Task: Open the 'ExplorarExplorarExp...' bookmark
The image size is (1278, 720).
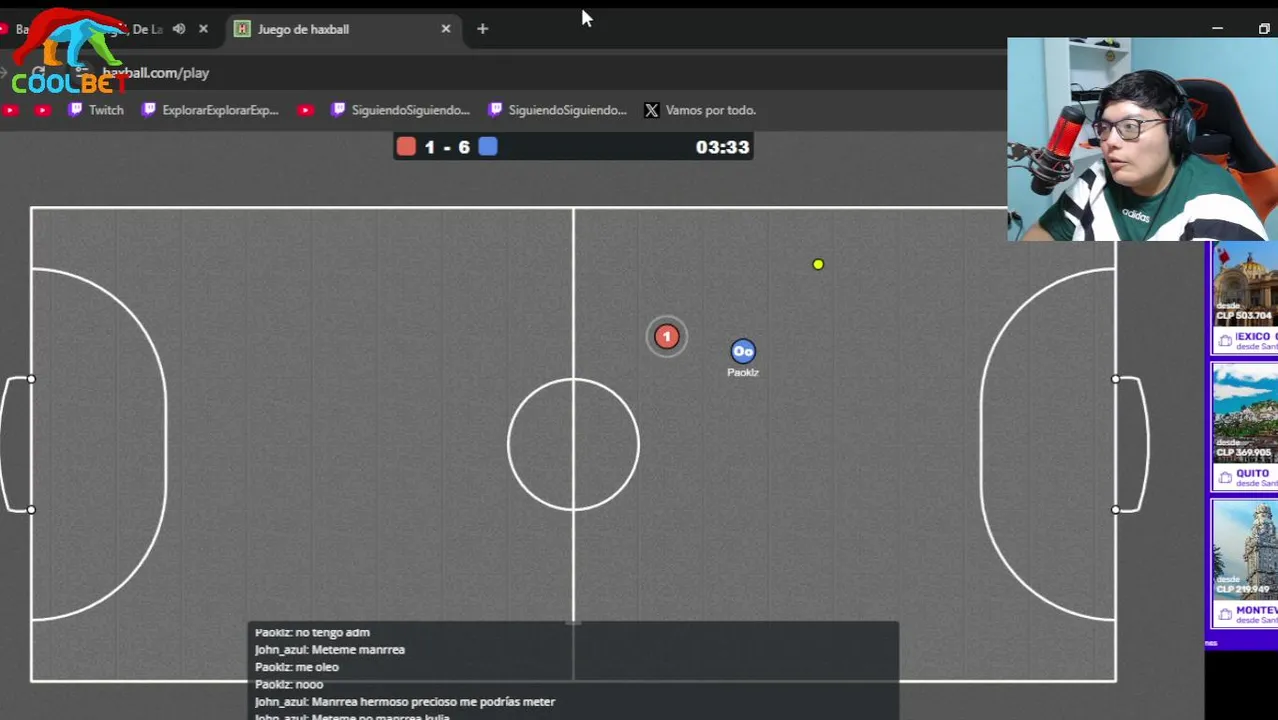Action: click(210, 110)
